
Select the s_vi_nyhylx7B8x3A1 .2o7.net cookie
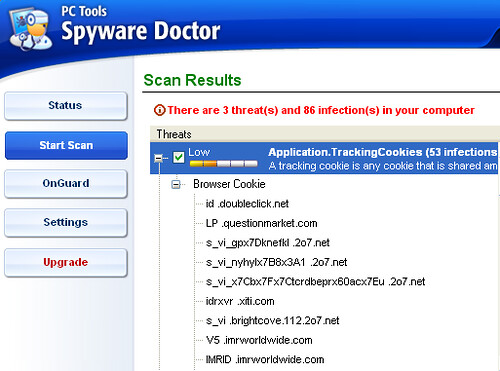[276, 262]
